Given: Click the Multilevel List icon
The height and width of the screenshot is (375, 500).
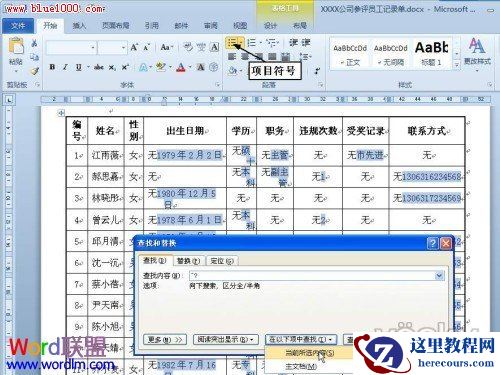Looking at the screenshot, I should pyautogui.click(x=272, y=43).
